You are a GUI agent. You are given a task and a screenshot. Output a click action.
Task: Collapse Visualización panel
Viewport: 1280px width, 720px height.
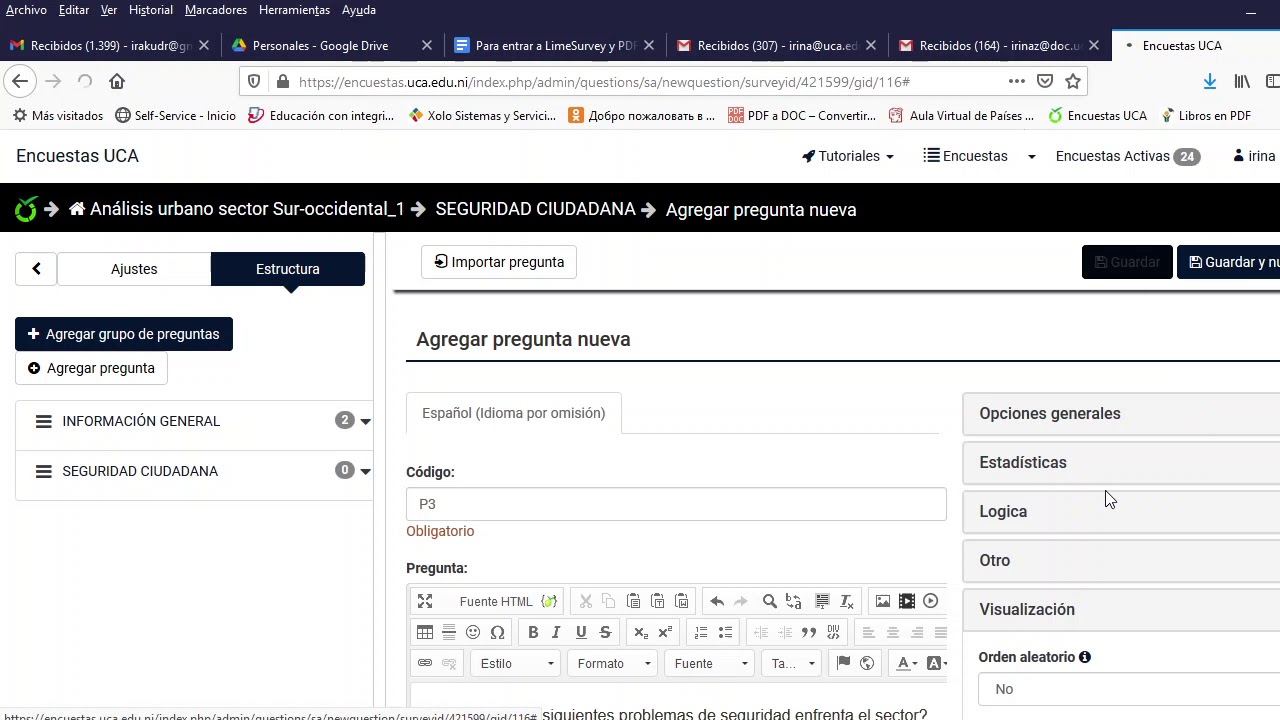(1121, 609)
